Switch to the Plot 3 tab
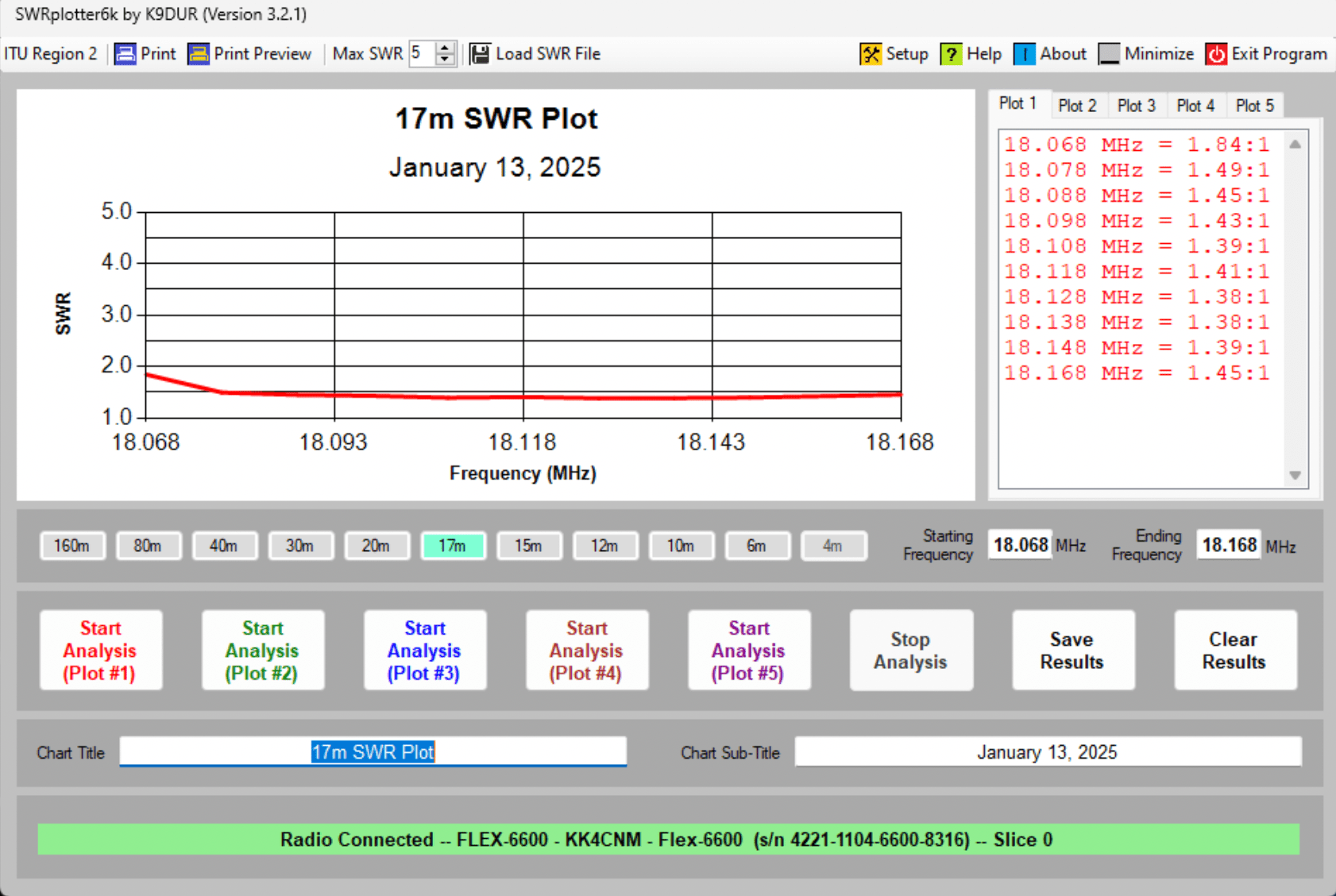The height and width of the screenshot is (896, 1336). (1137, 106)
